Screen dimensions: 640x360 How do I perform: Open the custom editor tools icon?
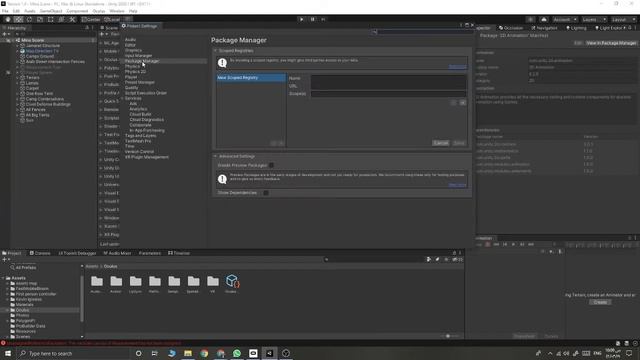pyautogui.click(x=72, y=19)
